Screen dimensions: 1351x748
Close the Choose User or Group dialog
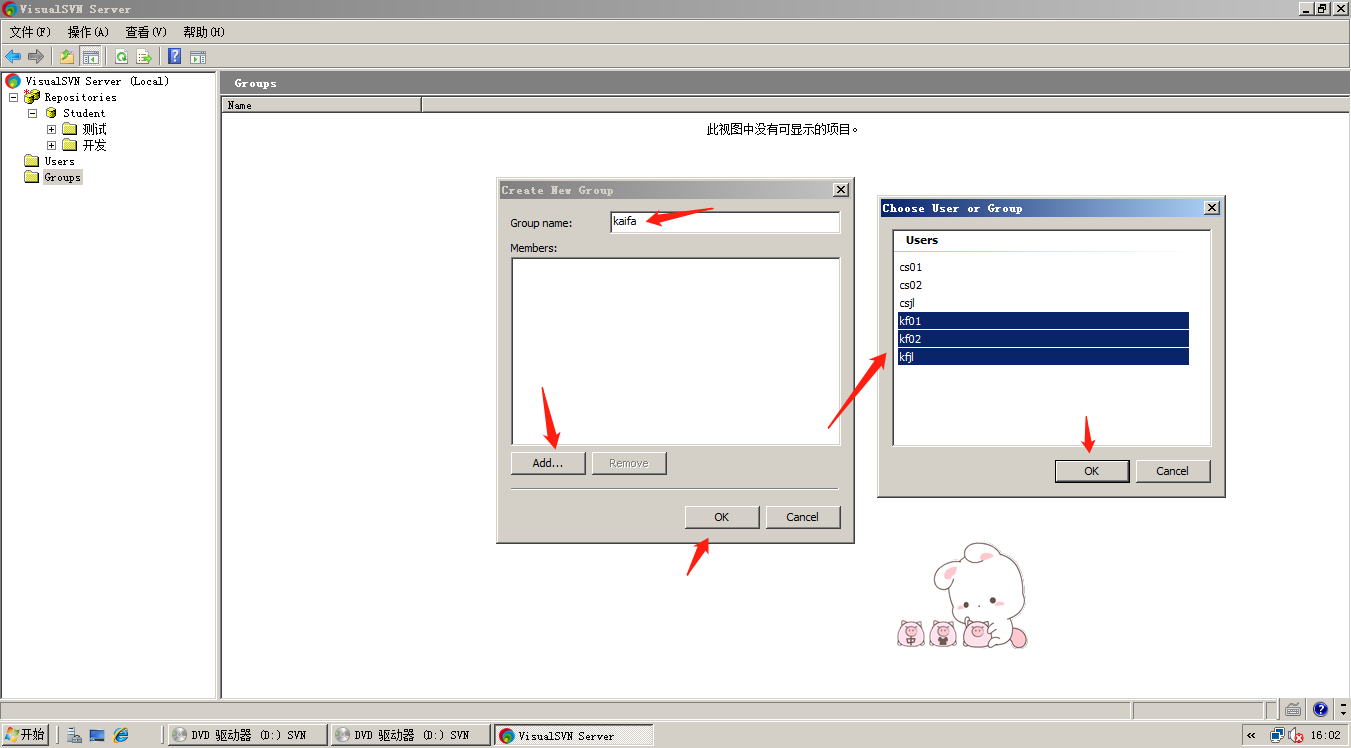pos(1212,208)
